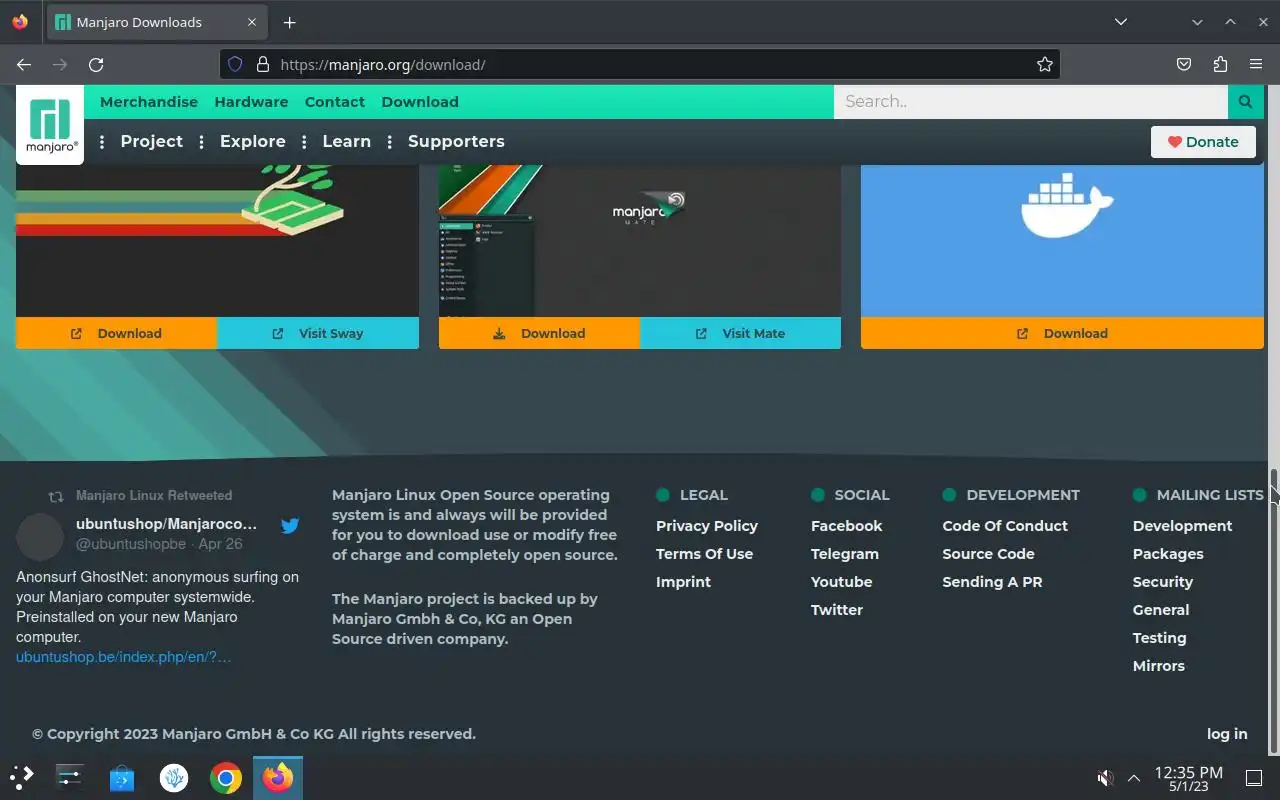The image size is (1280, 800).
Task: Open the Project menu in the navigation
Action: (x=152, y=141)
